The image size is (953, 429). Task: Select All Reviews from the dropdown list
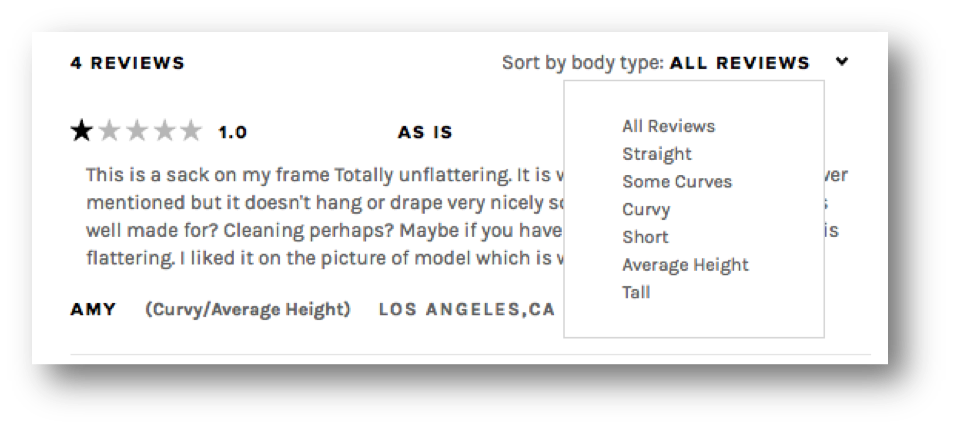(669, 126)
